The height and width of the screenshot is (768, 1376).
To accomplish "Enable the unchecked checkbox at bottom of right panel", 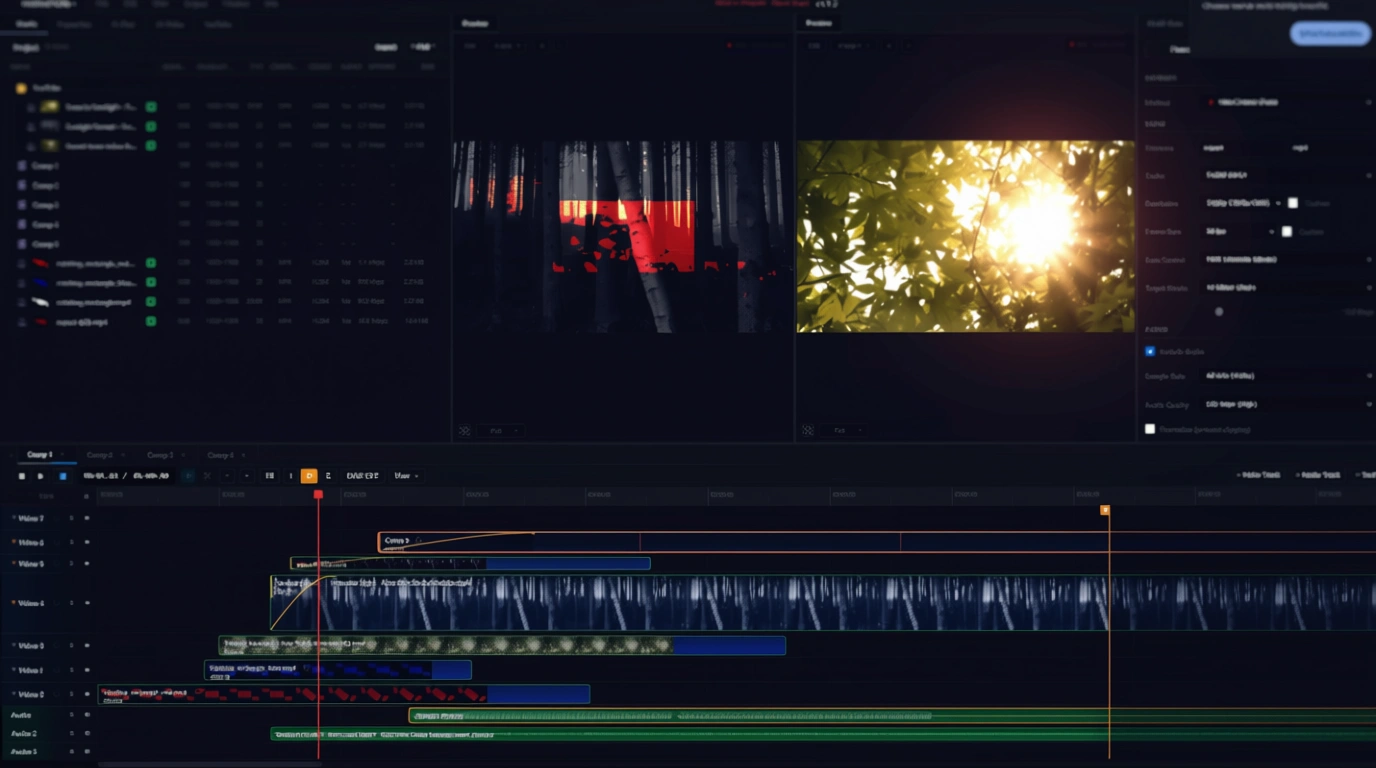I will (x=1150, y=429).
